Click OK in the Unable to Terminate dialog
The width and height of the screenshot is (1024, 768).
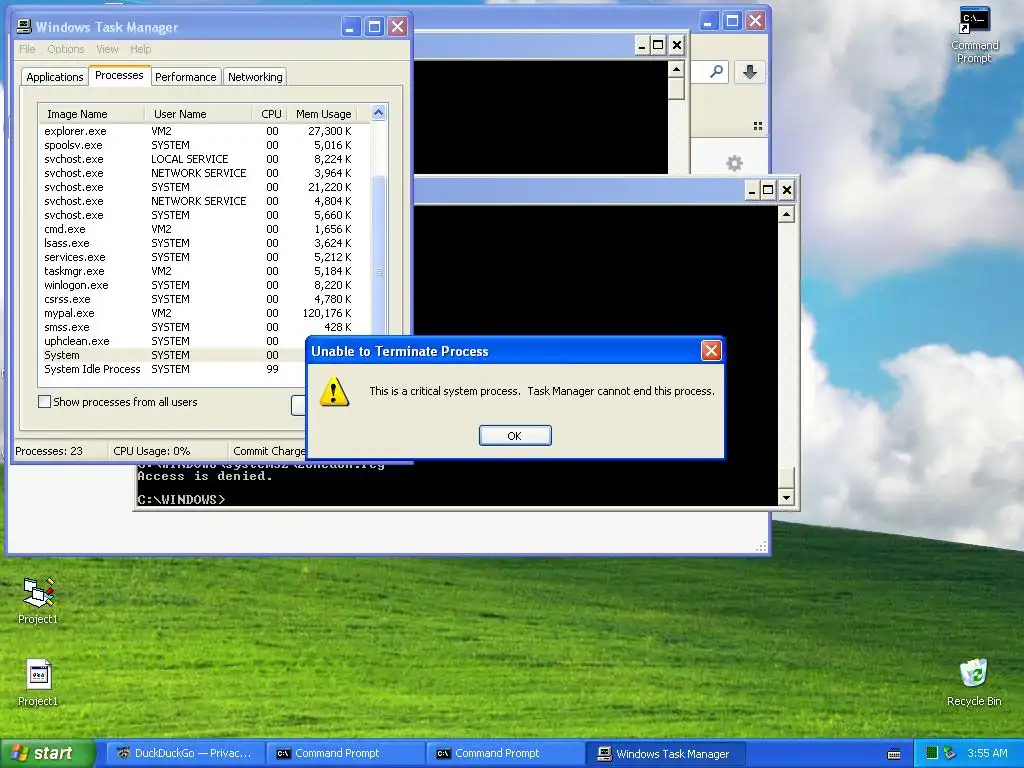[x=515, y=436]
